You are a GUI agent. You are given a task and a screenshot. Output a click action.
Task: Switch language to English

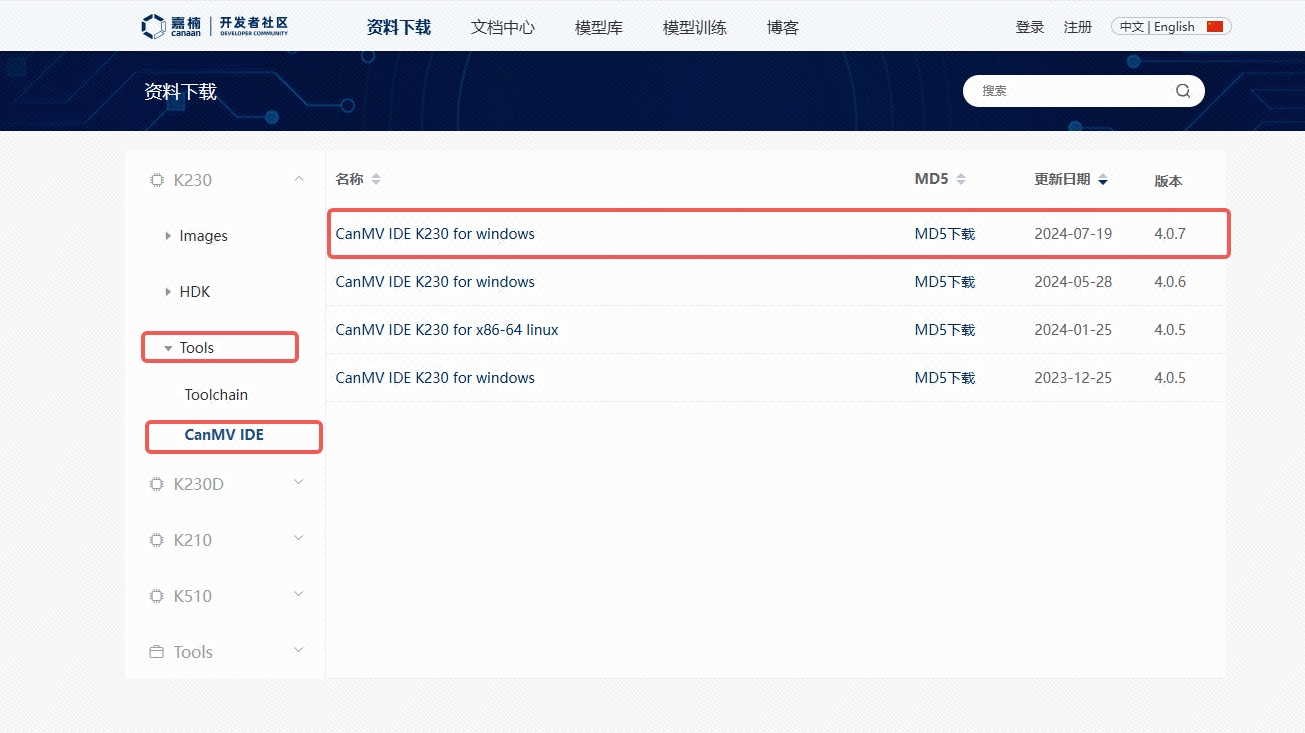click(1174, 27)
